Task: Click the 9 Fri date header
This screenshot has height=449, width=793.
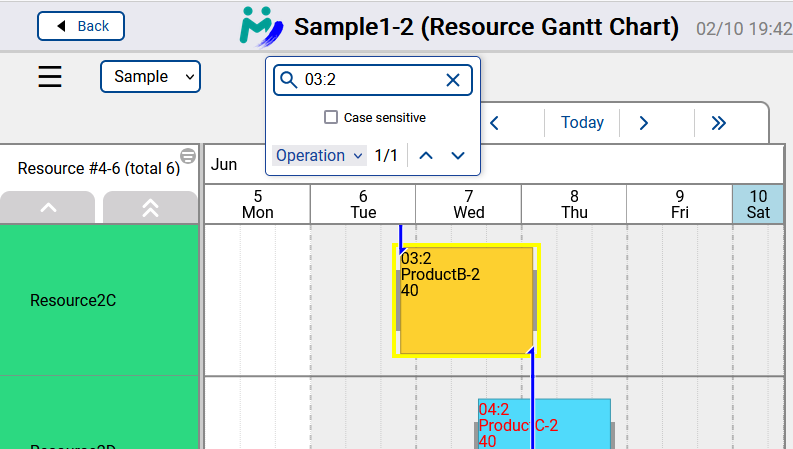Action: pos(679,204)
